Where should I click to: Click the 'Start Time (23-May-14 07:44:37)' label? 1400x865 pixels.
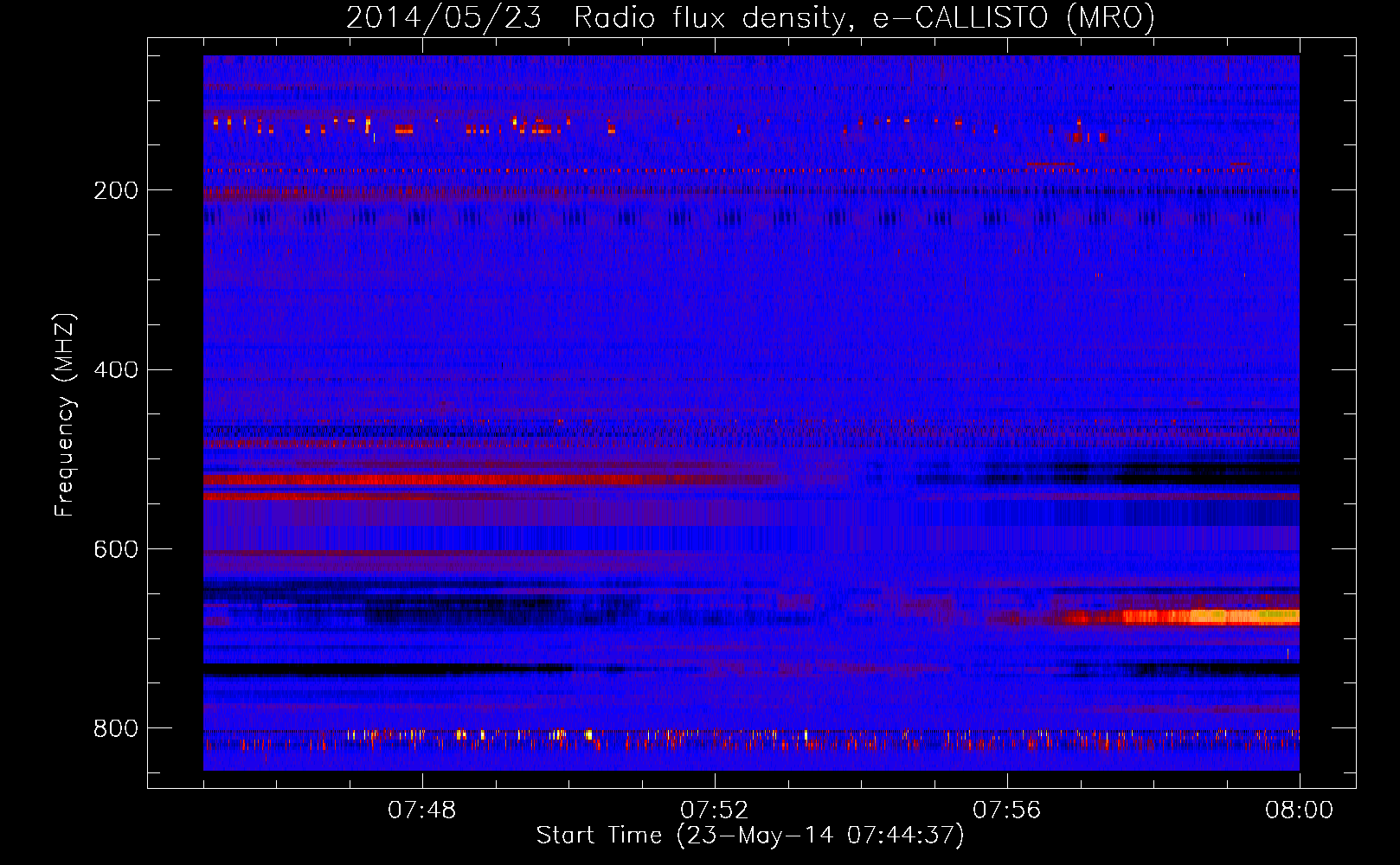pyautogui.click(x=750, y=836)
